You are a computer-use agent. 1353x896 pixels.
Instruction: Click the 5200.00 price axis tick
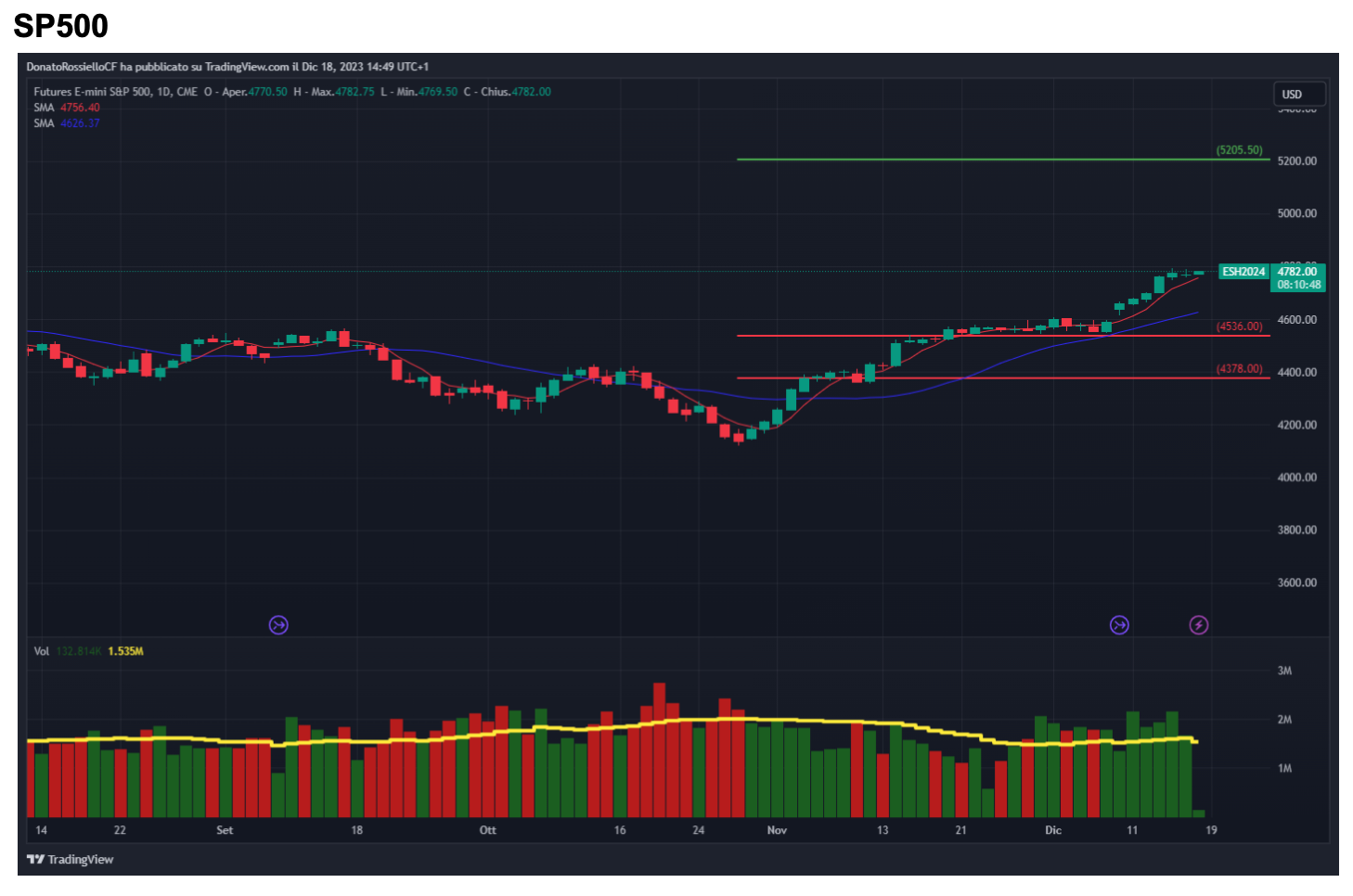pyautogui.click(x=1297, y=161)
